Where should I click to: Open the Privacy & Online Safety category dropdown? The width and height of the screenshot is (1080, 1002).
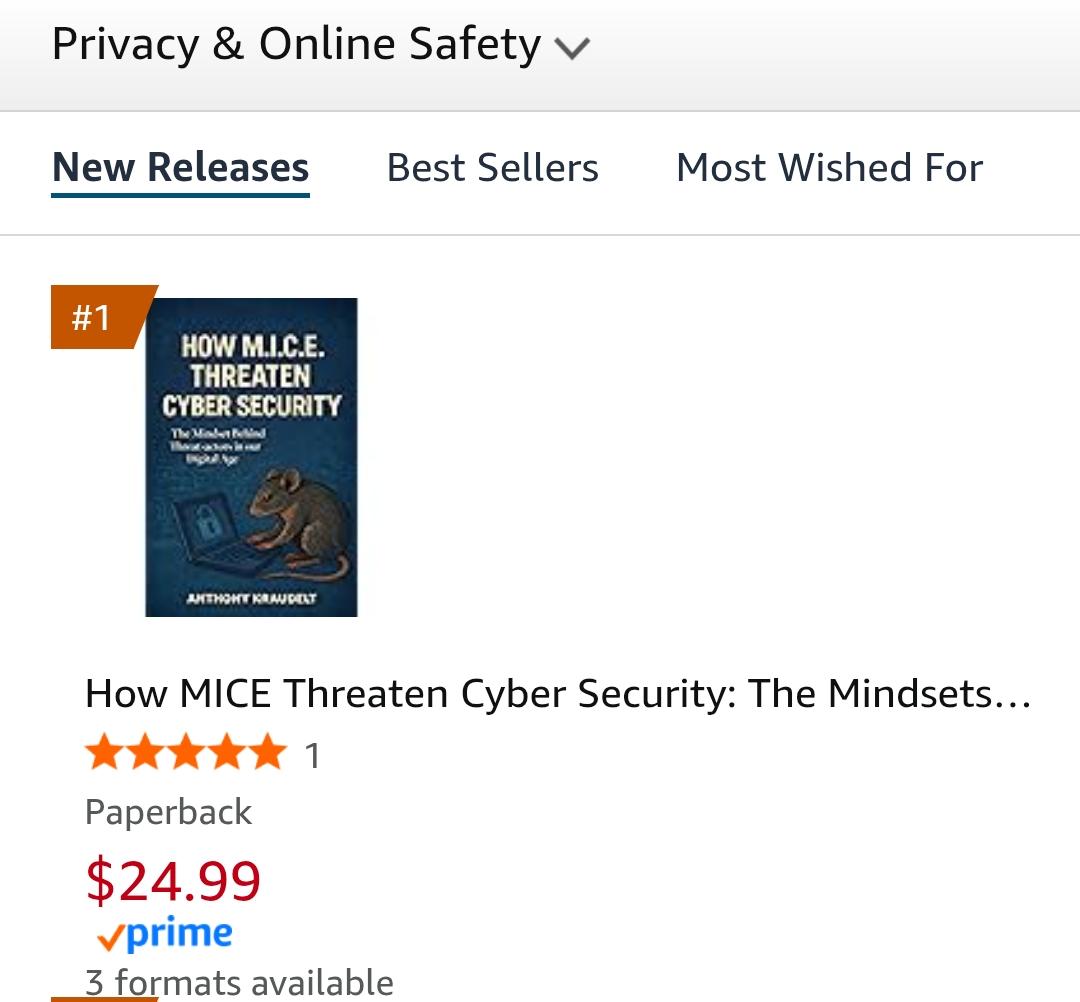tap(296, 45)
